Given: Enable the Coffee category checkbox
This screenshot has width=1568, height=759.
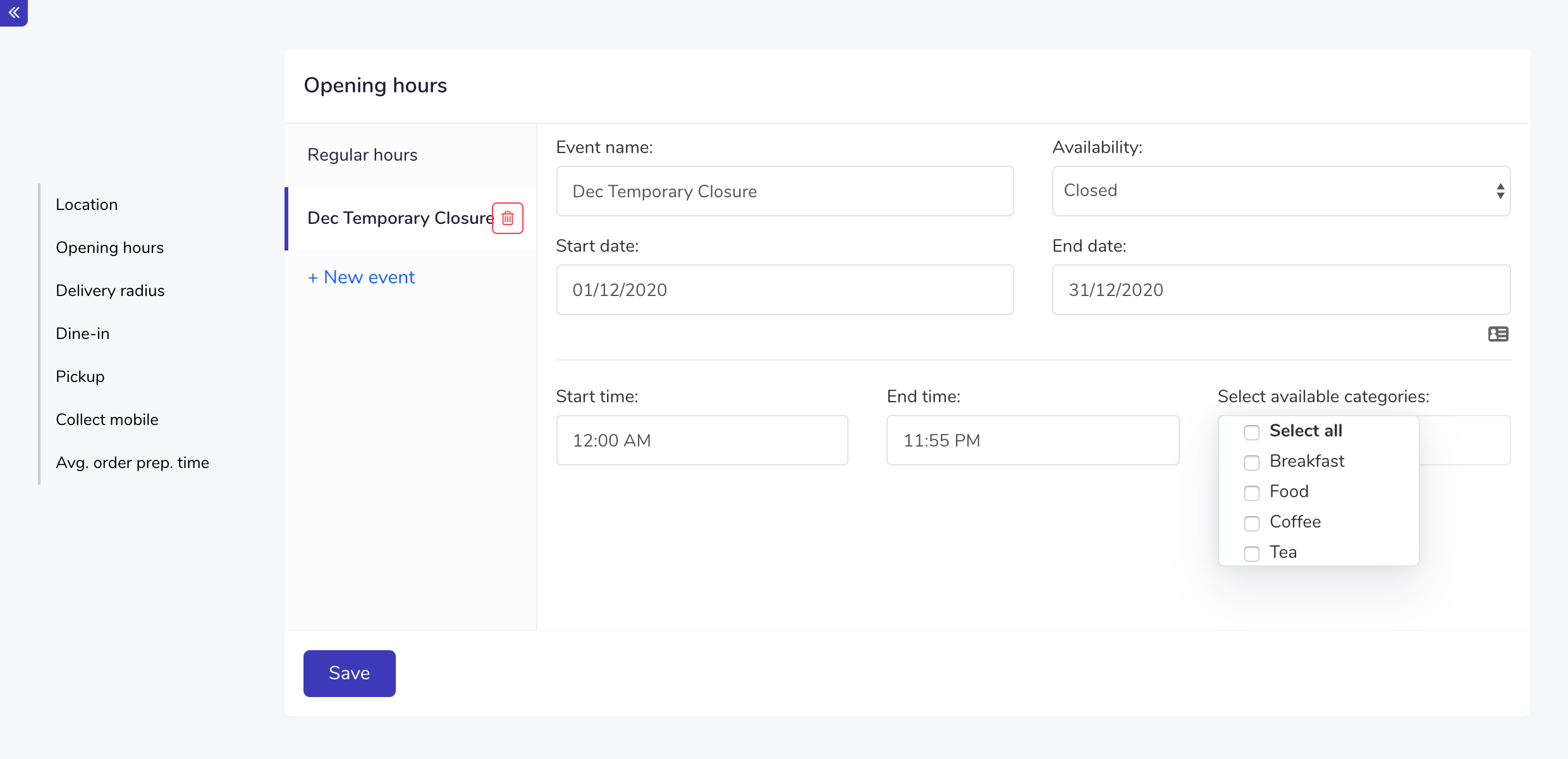Looking at the screenshot, I should pyautogui.click(x=1251, y=523).
